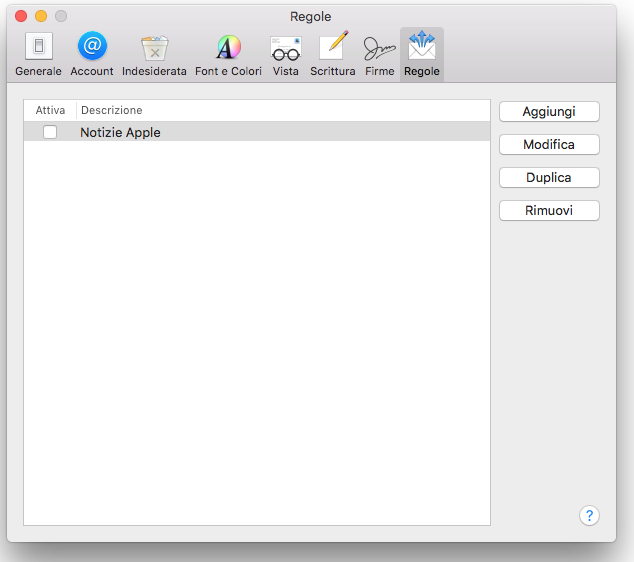Go to the Firme signatures pane
This screenshot has height=562, width=634.
coord(379,54)
